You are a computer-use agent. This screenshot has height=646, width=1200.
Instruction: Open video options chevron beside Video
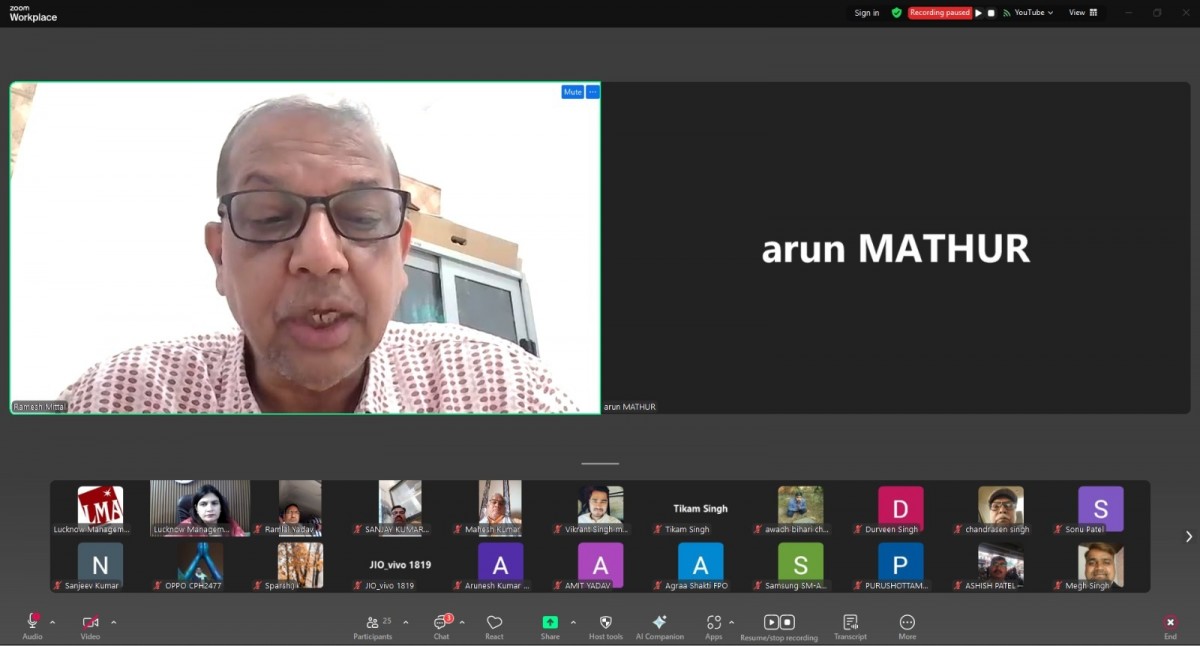114,622
